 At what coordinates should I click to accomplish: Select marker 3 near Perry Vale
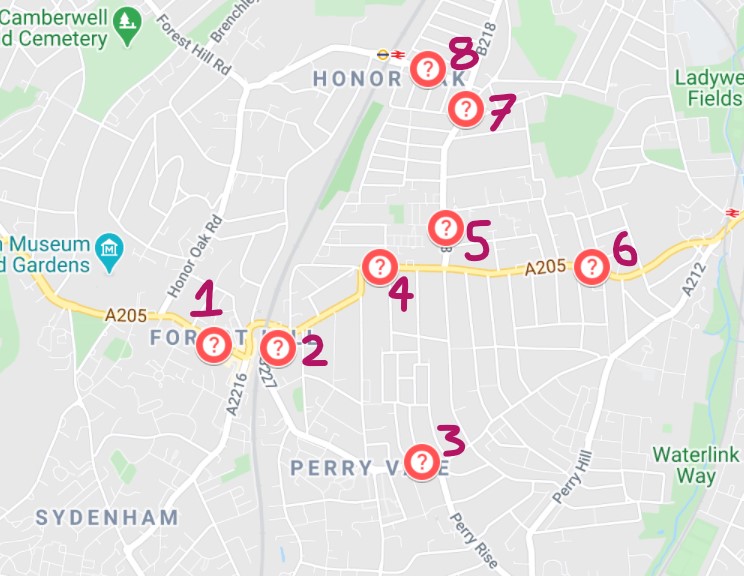(x=422, y=462)
